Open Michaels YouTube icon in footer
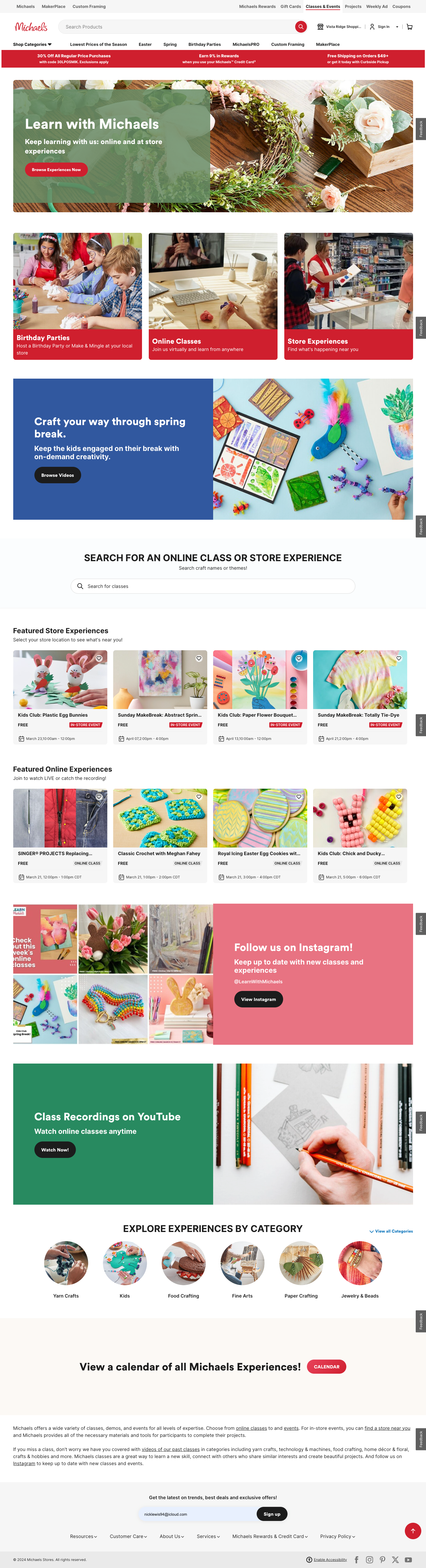 408,1559
